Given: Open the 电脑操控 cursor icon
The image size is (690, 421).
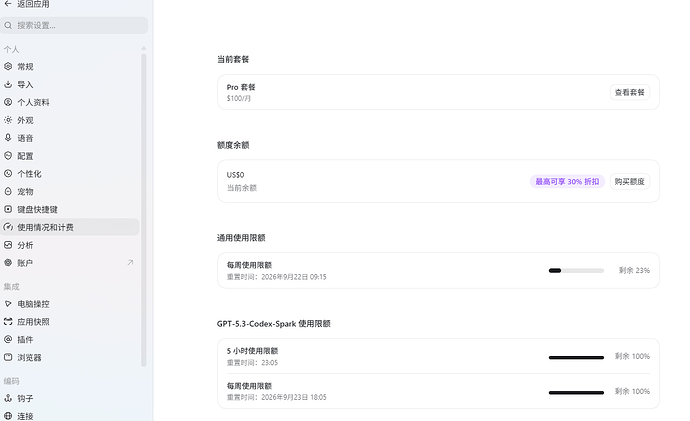Looking at the screenshot, I should (x=8, y=304).
